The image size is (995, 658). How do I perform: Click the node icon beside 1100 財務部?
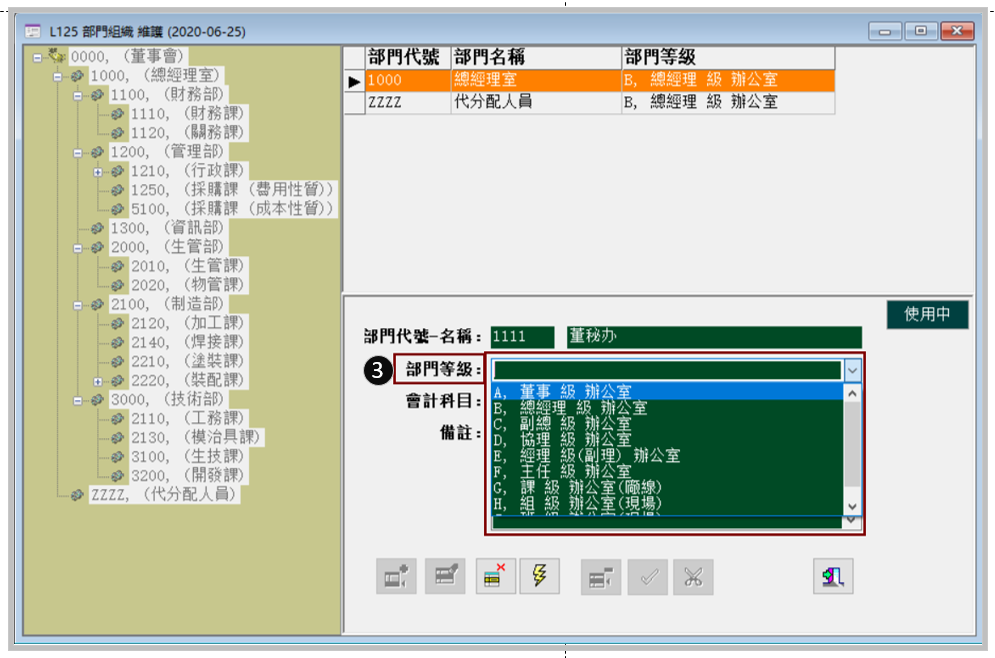[98, 95]
